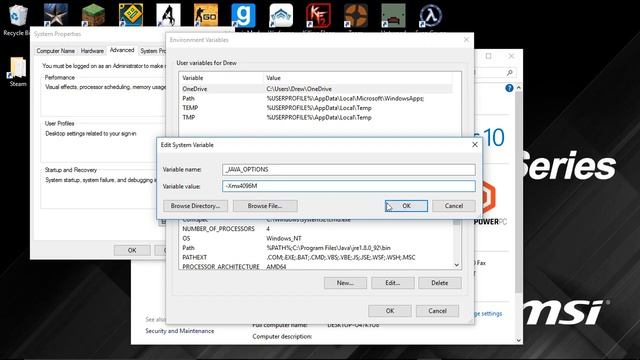
Task: Click the Variable name input field
Action: [349, 169]
